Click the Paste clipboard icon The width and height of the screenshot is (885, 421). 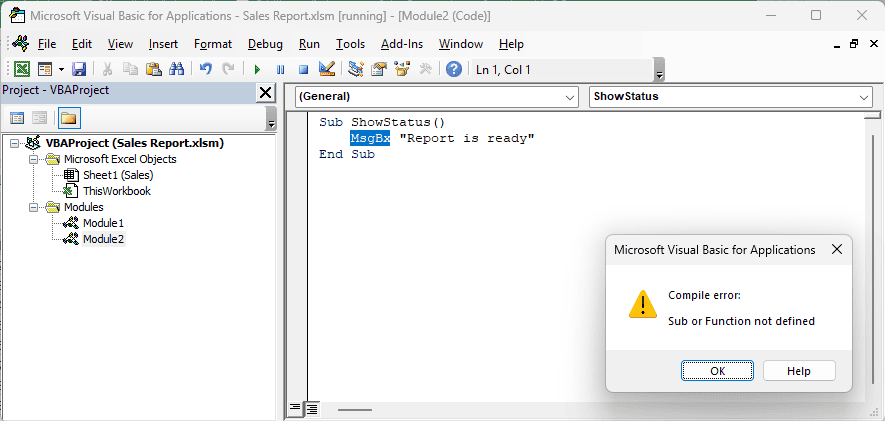[x=154, y=69]
